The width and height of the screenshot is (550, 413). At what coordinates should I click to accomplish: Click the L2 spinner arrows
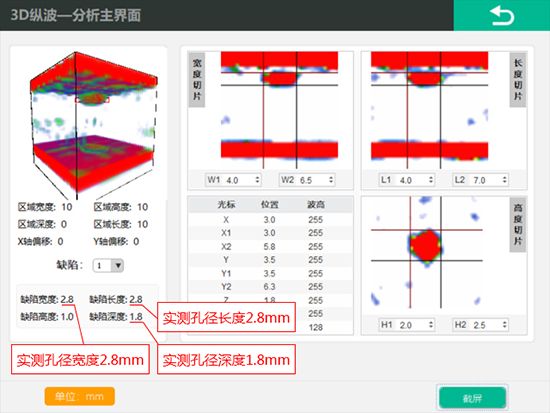504,180
